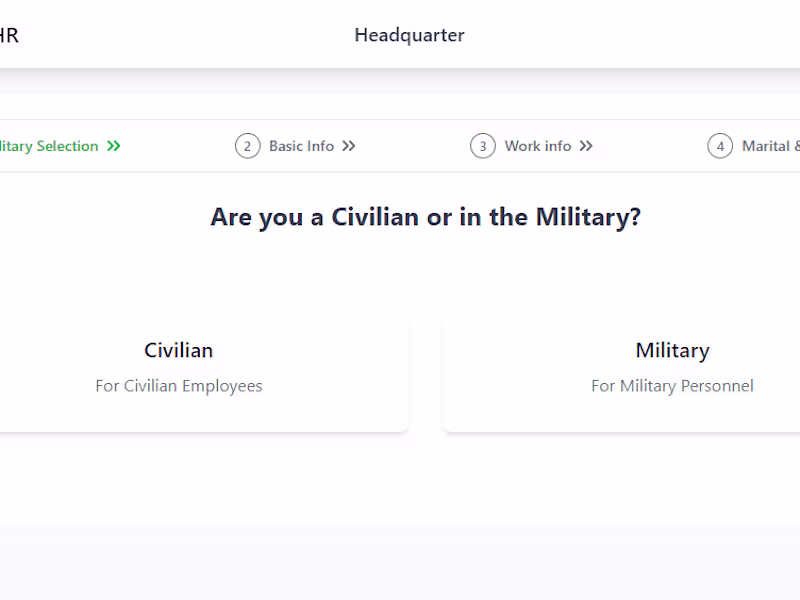Click the double-chevron next to Work info
Image resolution: width=800 pixels, height=600 pixels.
pos(586,146)
